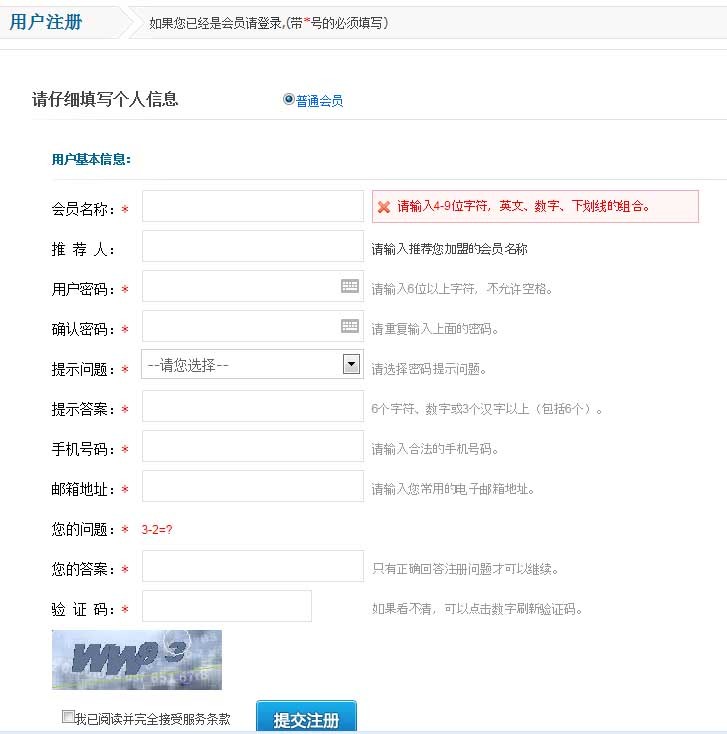The width and height of the screenshot is (727, 734).
Task: Click the 您的答案 answer field
Action: [253, 566]
